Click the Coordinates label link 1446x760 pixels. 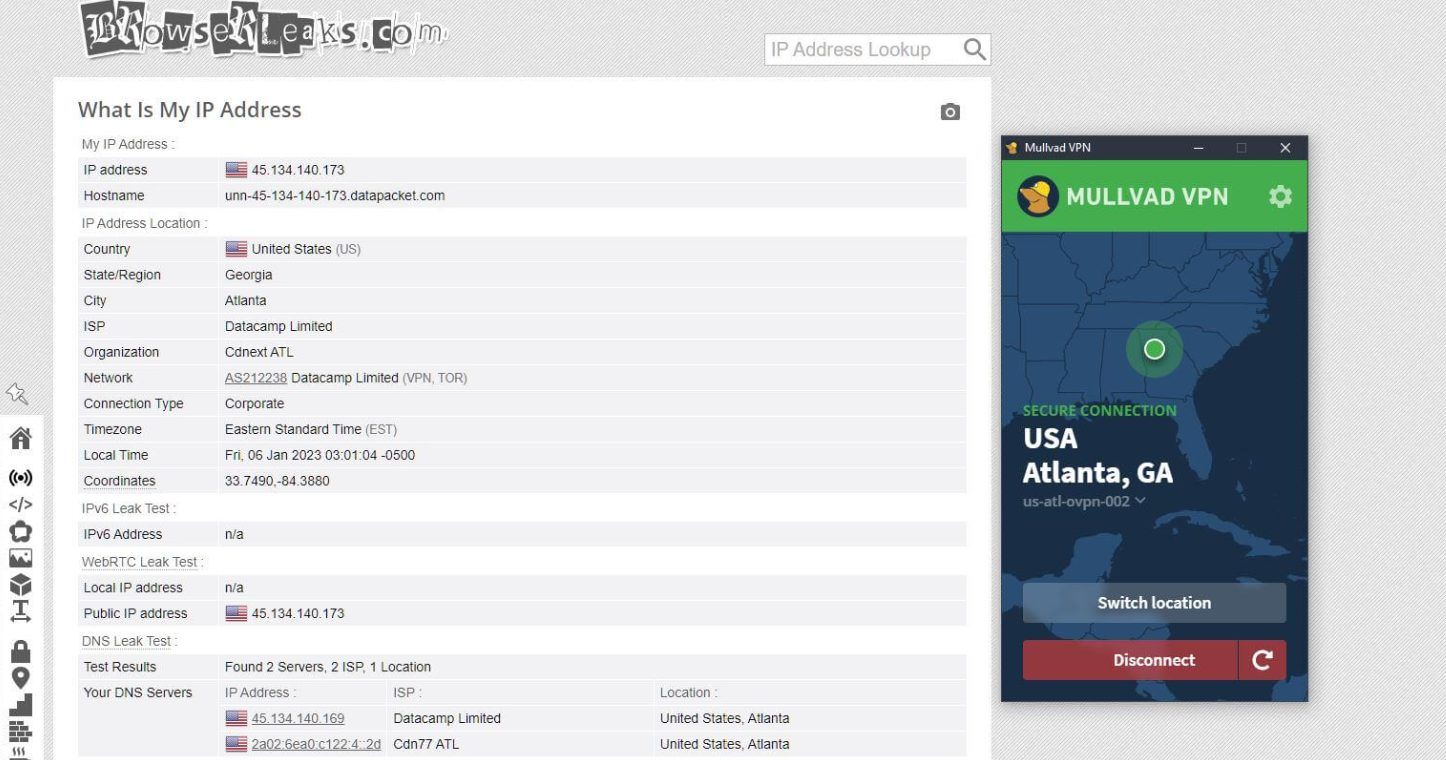click(119, 481)
